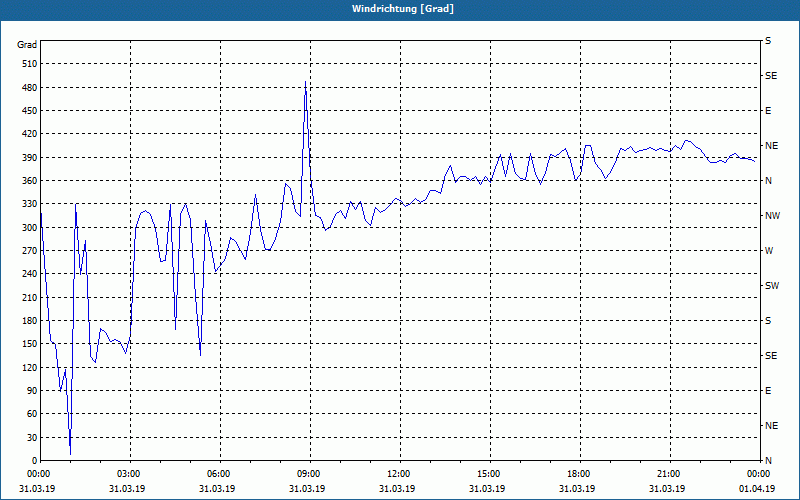800x500 pixels.
Task: Click the 'Windrichtung [Grad]' chart title
Action: click(403, 9)
